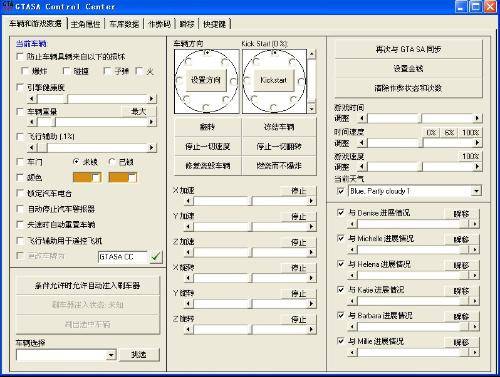
Task: Click the 瞬移 button beside Michelle
Action: [462, 239]
